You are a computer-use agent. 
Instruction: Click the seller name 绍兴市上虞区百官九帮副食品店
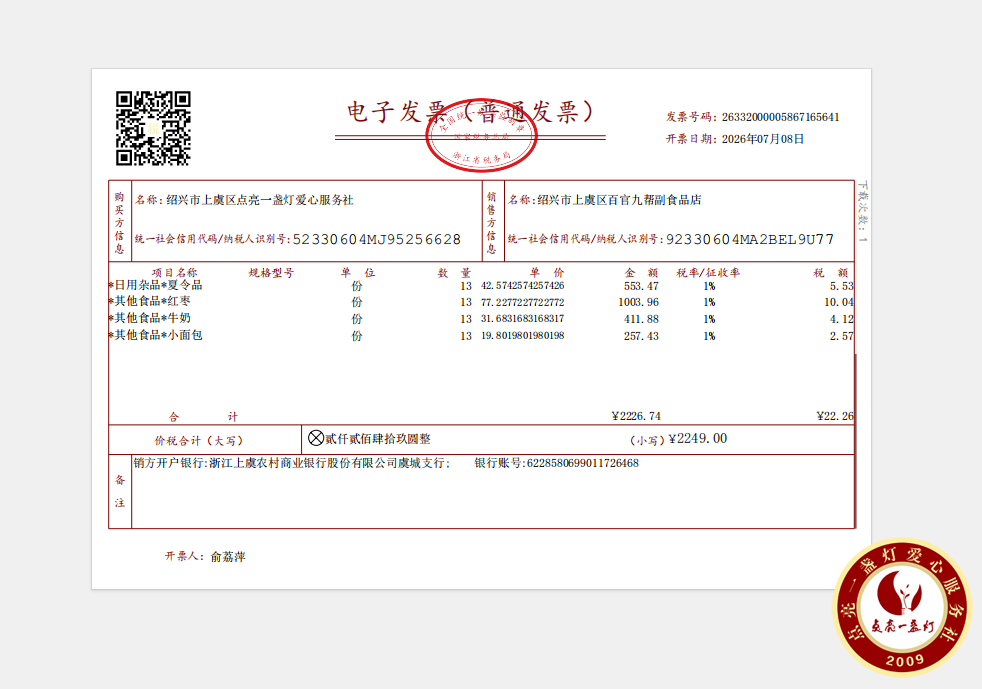click(619, 200)
